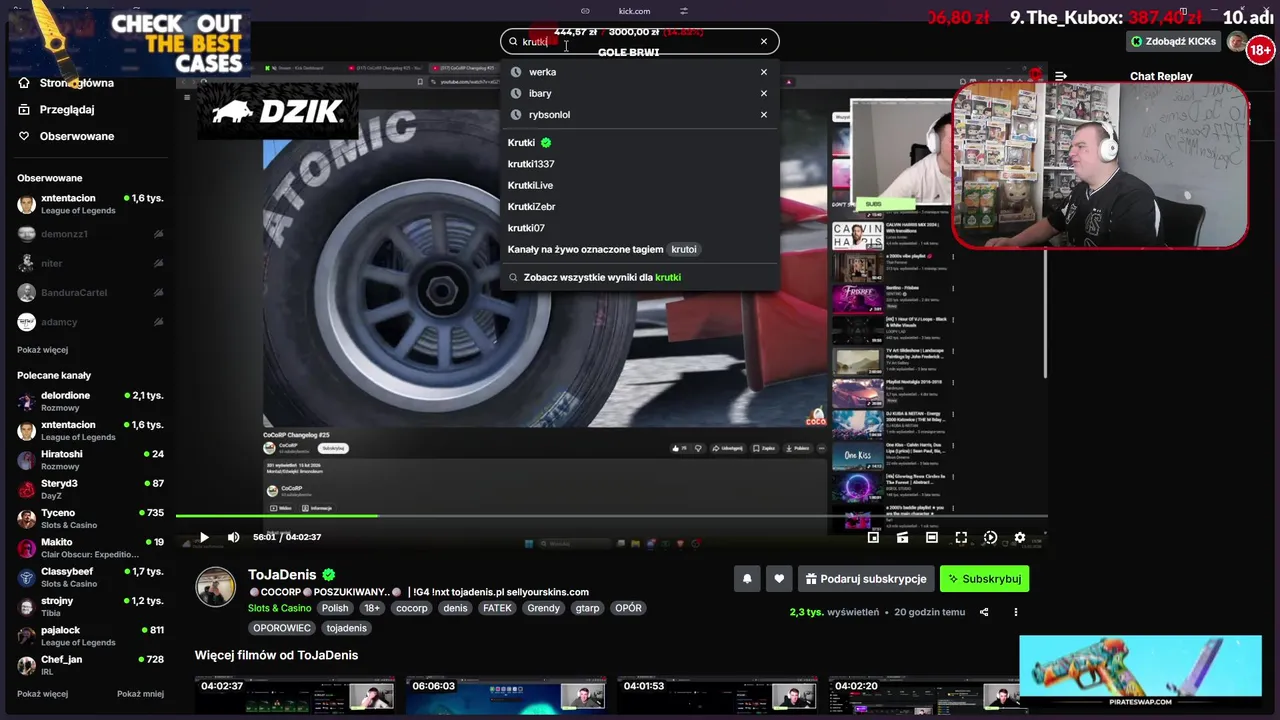Expand recommended list with lower Pokaż więcej
Viewport: 1280px width, 720px height.
coord(42,694)
